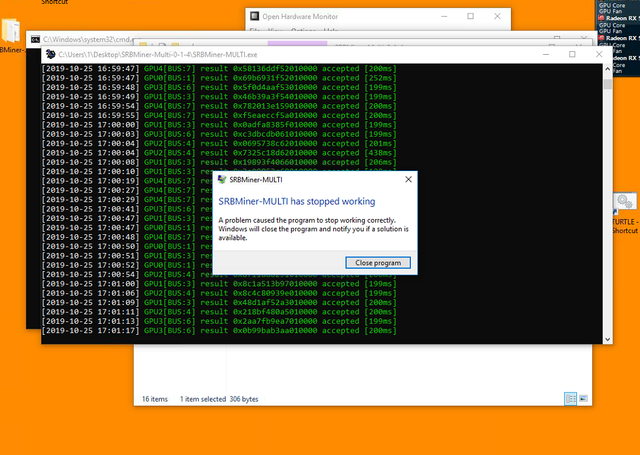Maximize the Open Hardware Monitor window
640x455 pixels.
coord(471,16)
